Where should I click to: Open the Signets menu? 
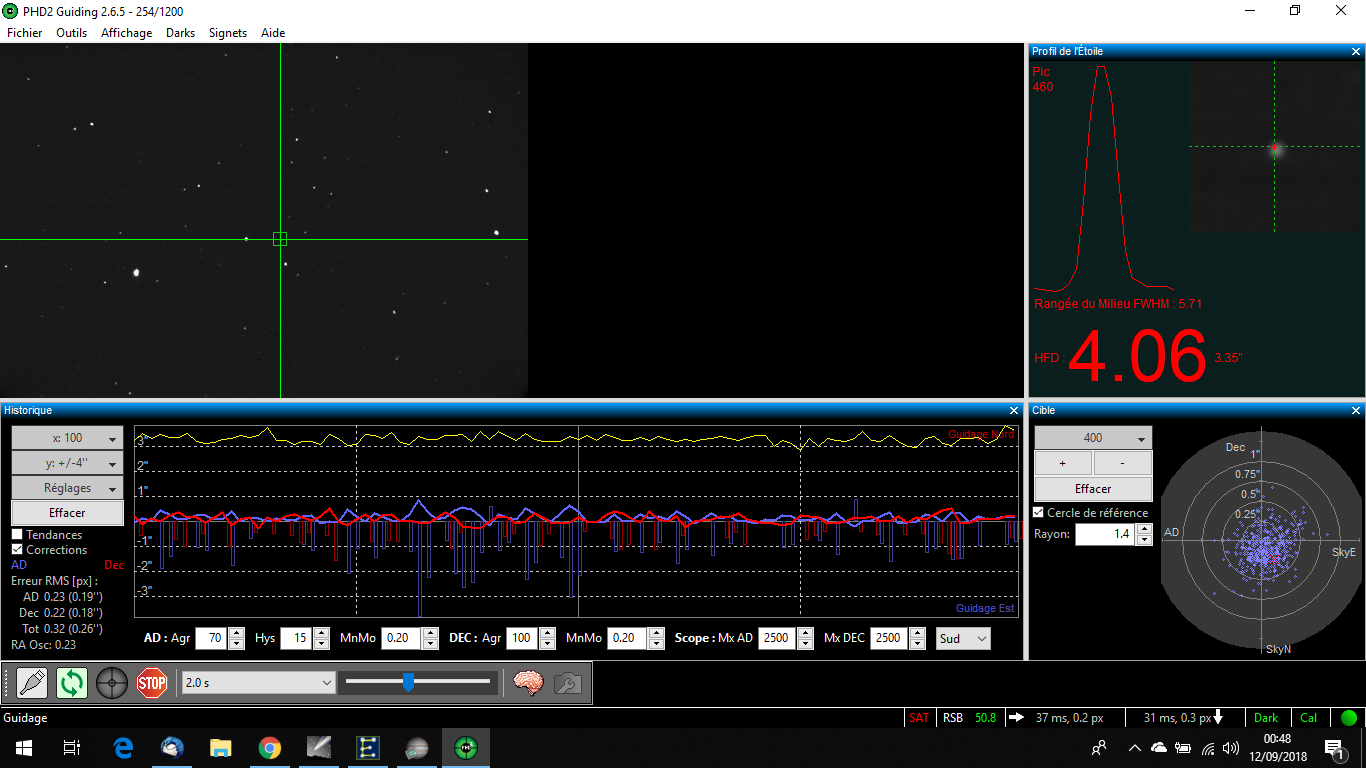(x=228, y=33)
